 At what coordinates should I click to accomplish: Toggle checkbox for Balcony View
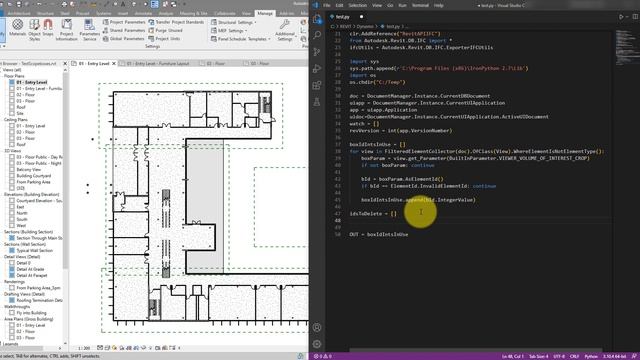click(12, 169)
